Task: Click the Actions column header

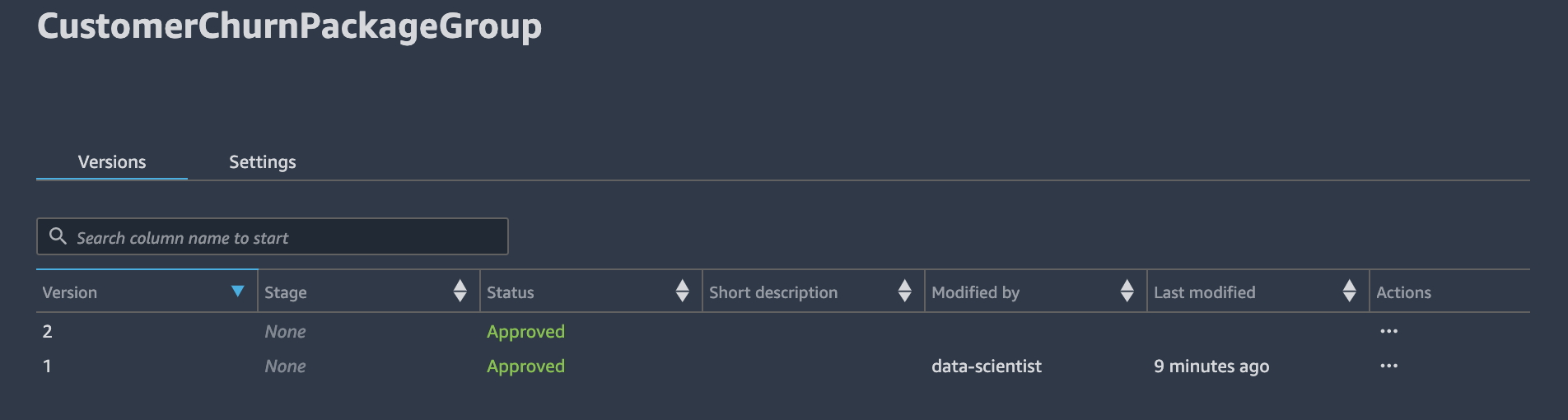Action: pos(1403,292)
